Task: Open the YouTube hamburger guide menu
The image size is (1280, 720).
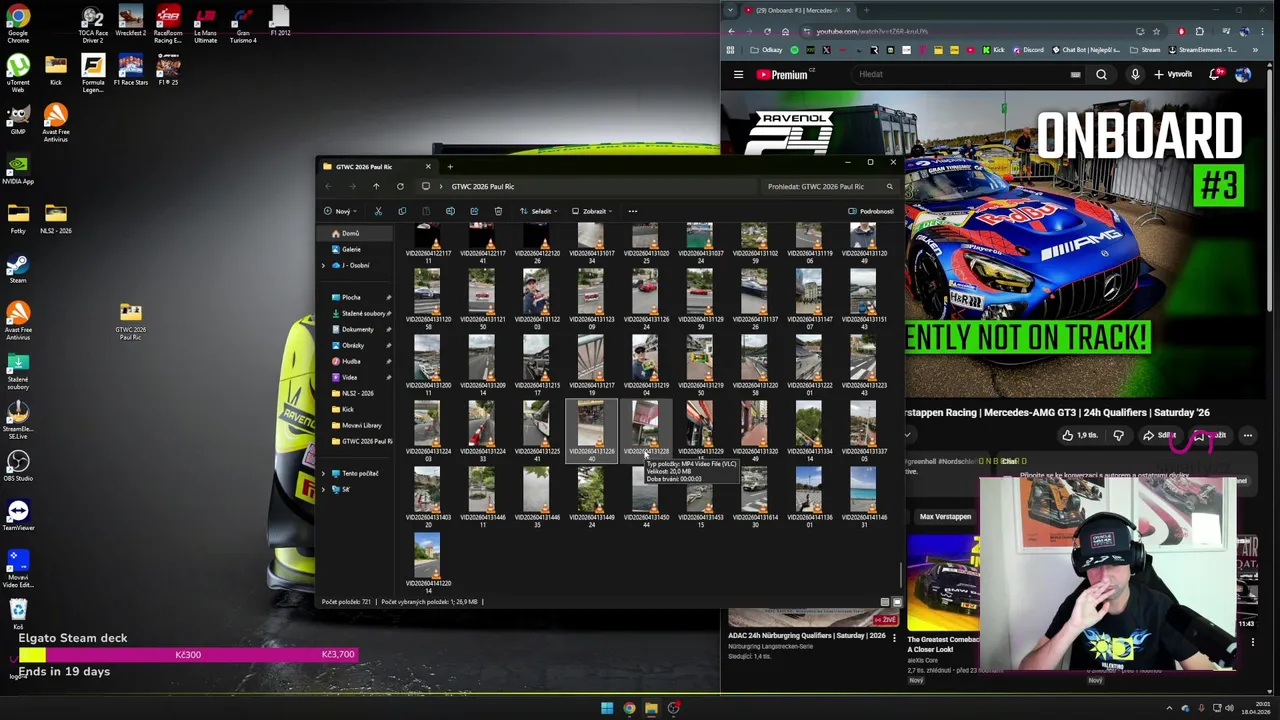Action: tap(738, 74)
